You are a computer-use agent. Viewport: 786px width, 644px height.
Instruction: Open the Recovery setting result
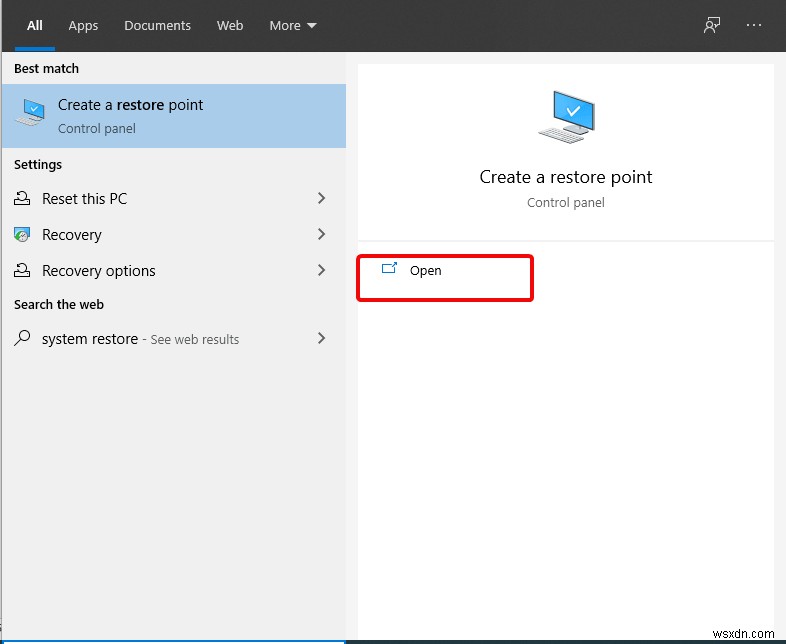(x=173, y=235)
